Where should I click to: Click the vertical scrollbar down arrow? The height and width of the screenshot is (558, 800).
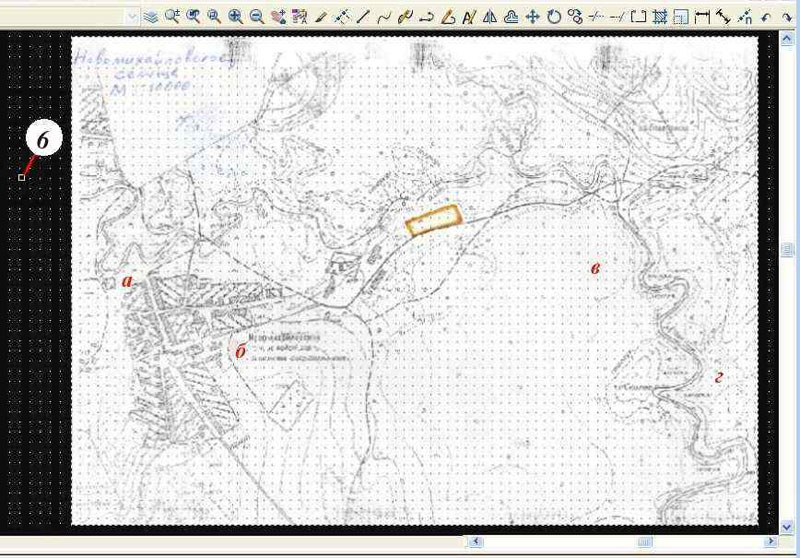[787, 526]
